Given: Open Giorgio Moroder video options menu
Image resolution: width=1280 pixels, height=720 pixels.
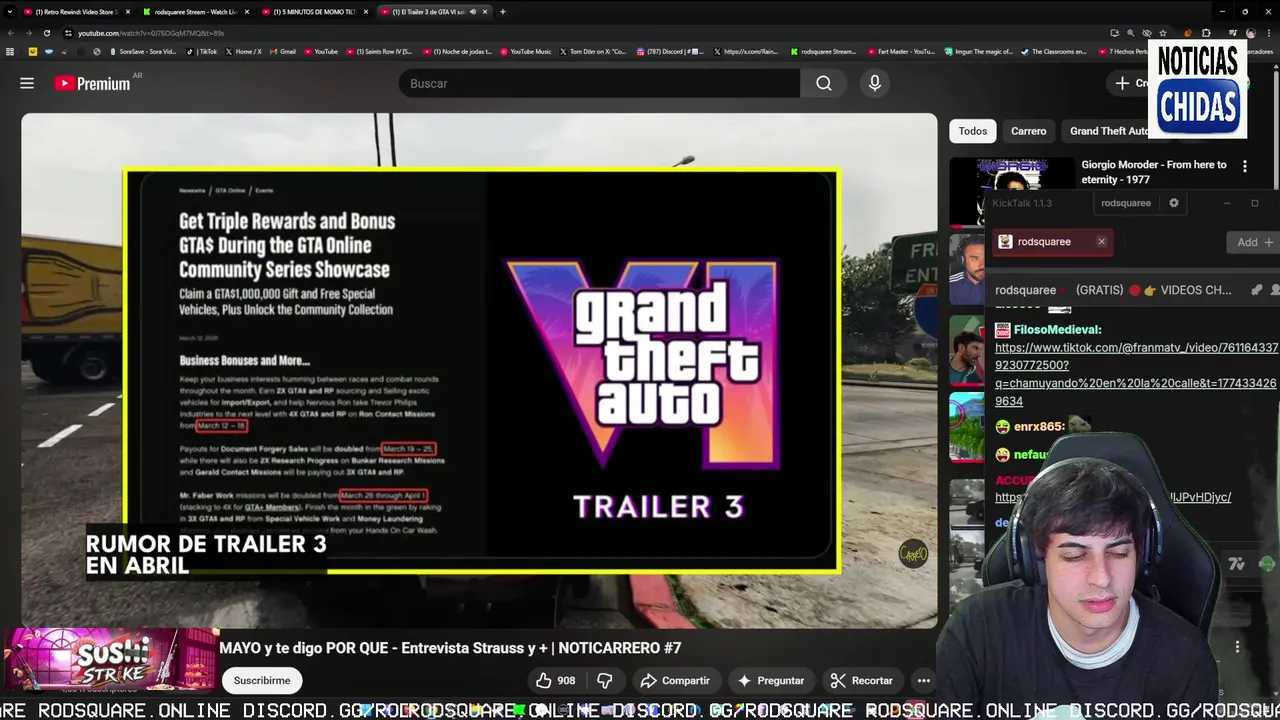Looking at the screenshot, I should pyautogui.click(x=1245, y=166).
